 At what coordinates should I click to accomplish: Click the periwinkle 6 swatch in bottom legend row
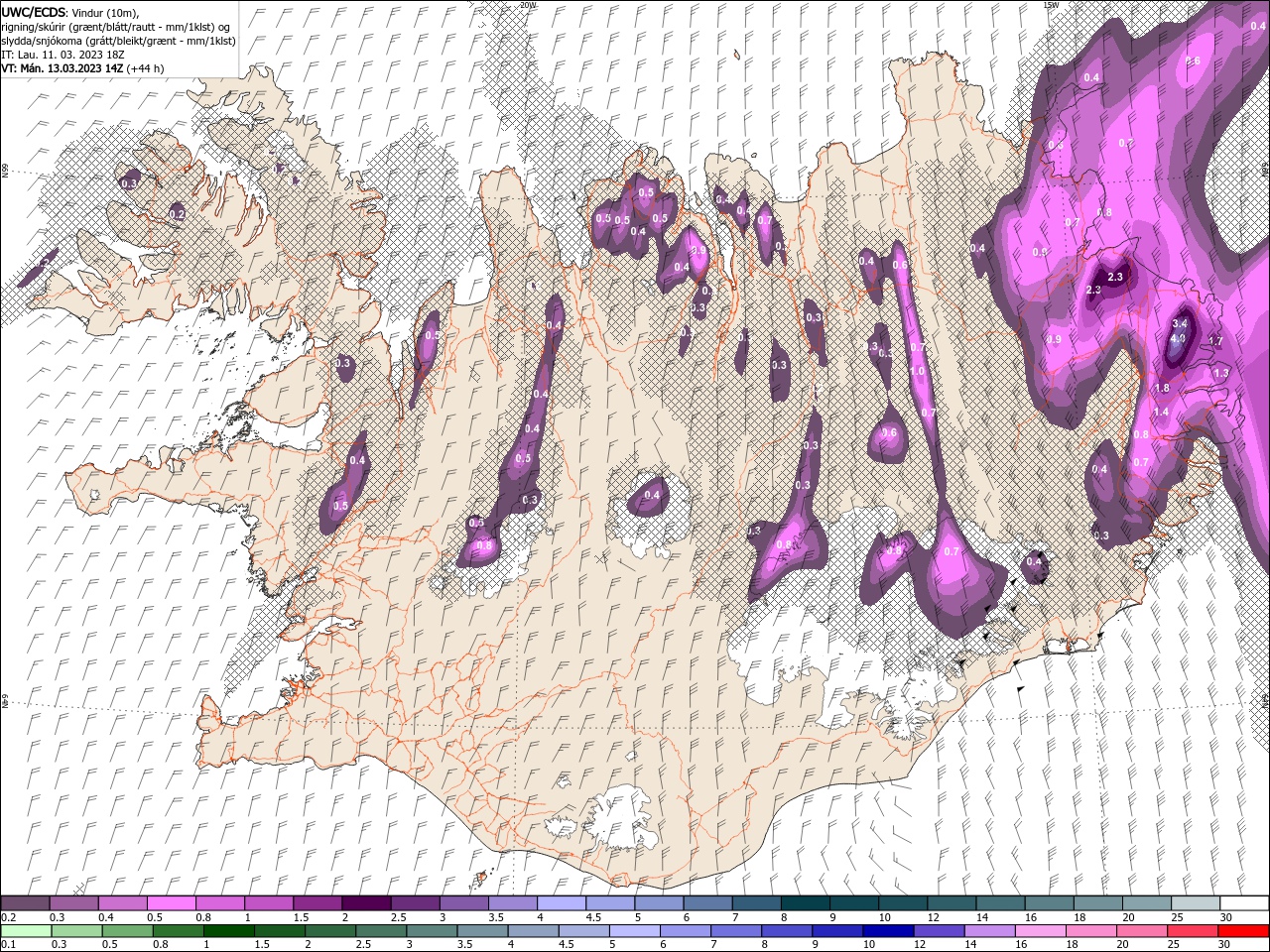click(x=685, y=930)
